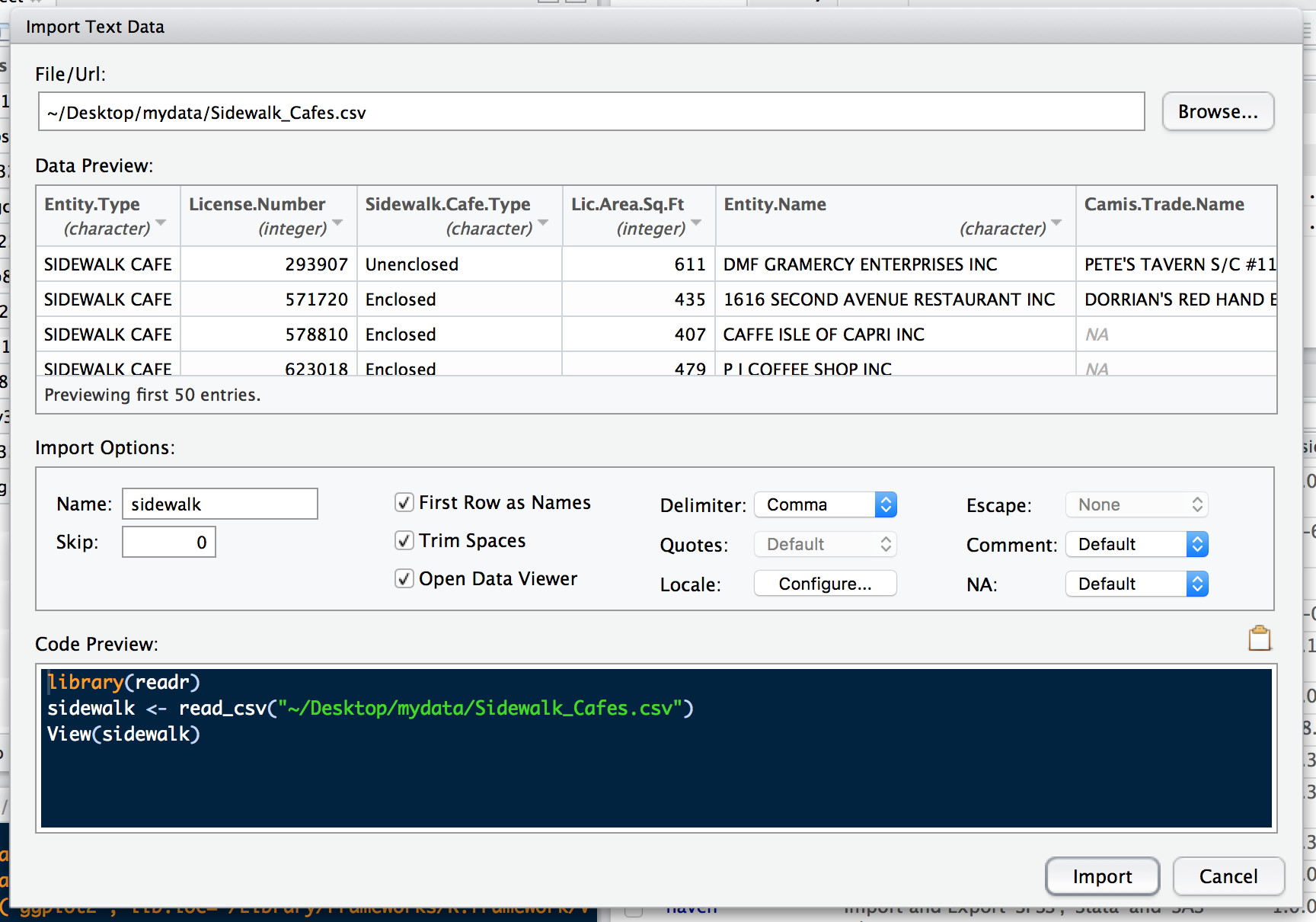Select area cell 611
Image resolution: width=1316 pixels, height=922 pixels.
[x=639, y=264]
